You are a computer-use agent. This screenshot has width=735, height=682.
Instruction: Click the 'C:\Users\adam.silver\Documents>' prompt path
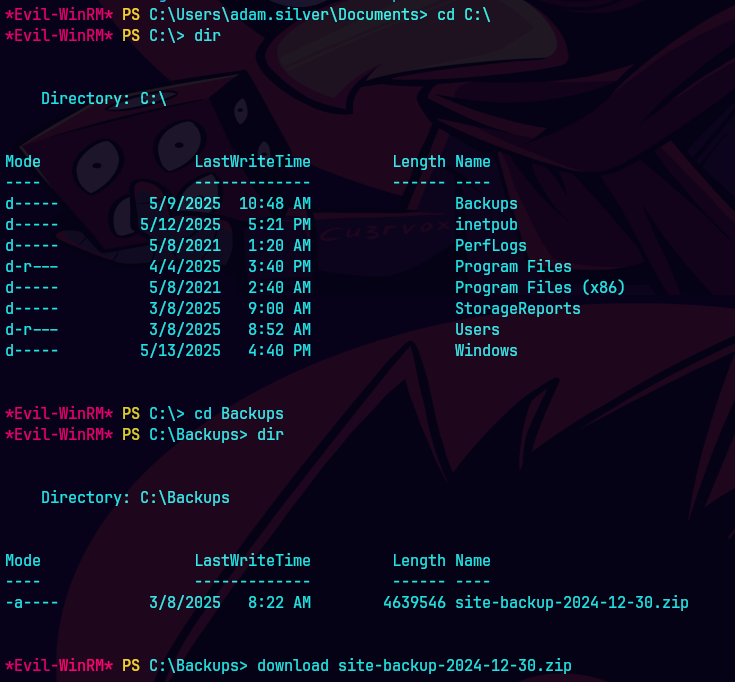[x=288, y=15]
